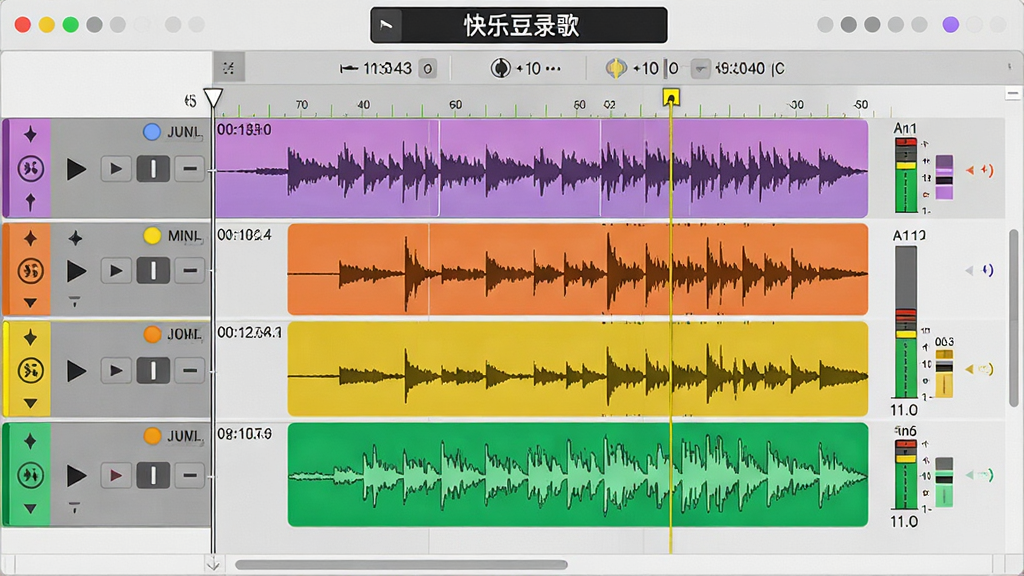Click the pause button on the purple track
This screenshot has height=576, width=1024.
point(153,169)
